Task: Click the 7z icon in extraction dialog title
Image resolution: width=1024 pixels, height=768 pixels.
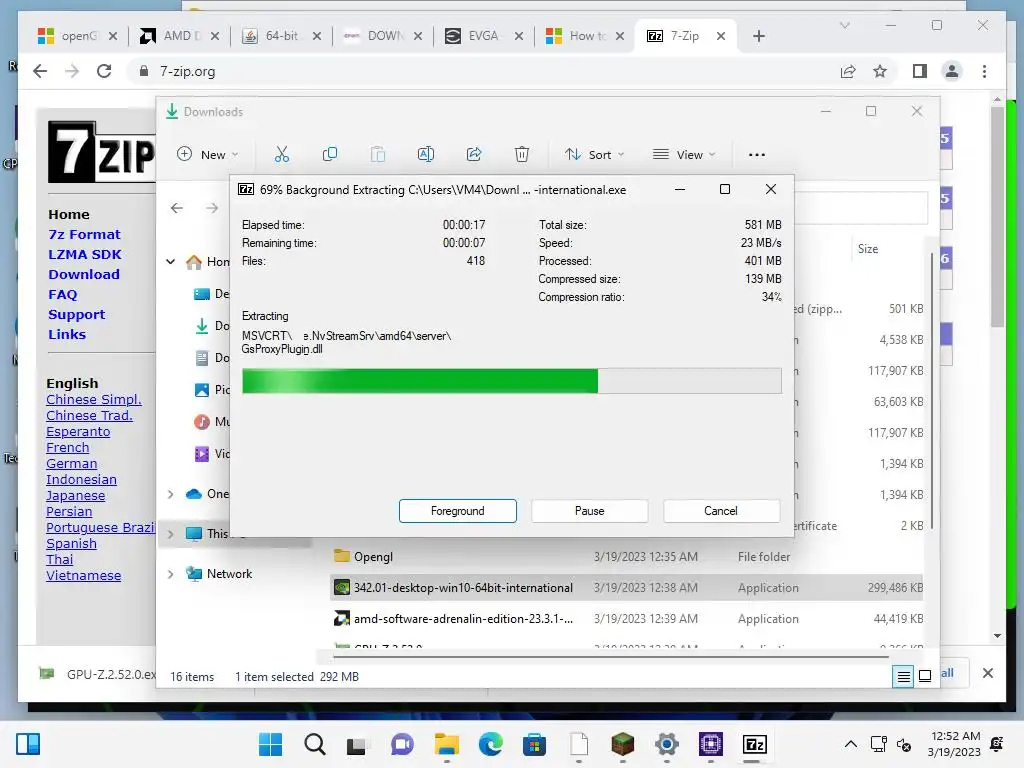Action: click(246, 189)
